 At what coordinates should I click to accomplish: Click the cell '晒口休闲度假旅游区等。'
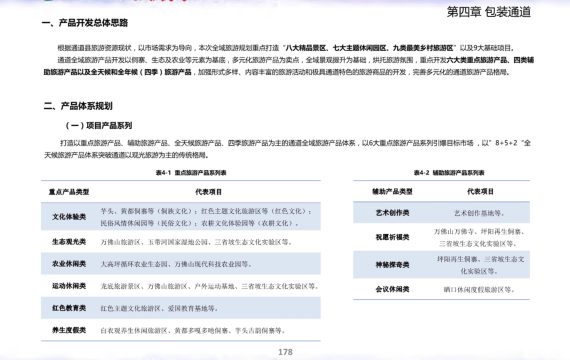(479, 290)
